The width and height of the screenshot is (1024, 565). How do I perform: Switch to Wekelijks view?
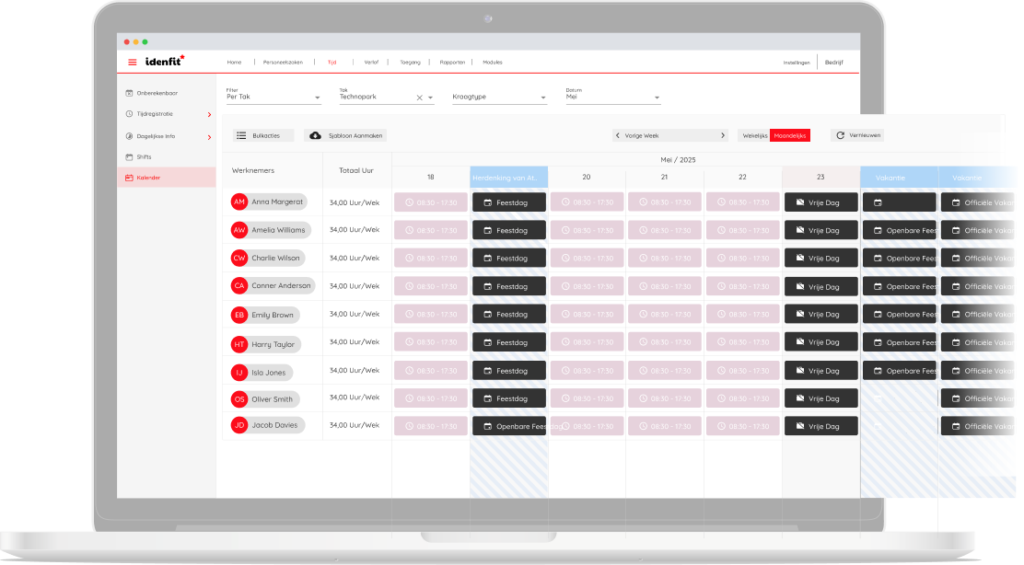754,135
